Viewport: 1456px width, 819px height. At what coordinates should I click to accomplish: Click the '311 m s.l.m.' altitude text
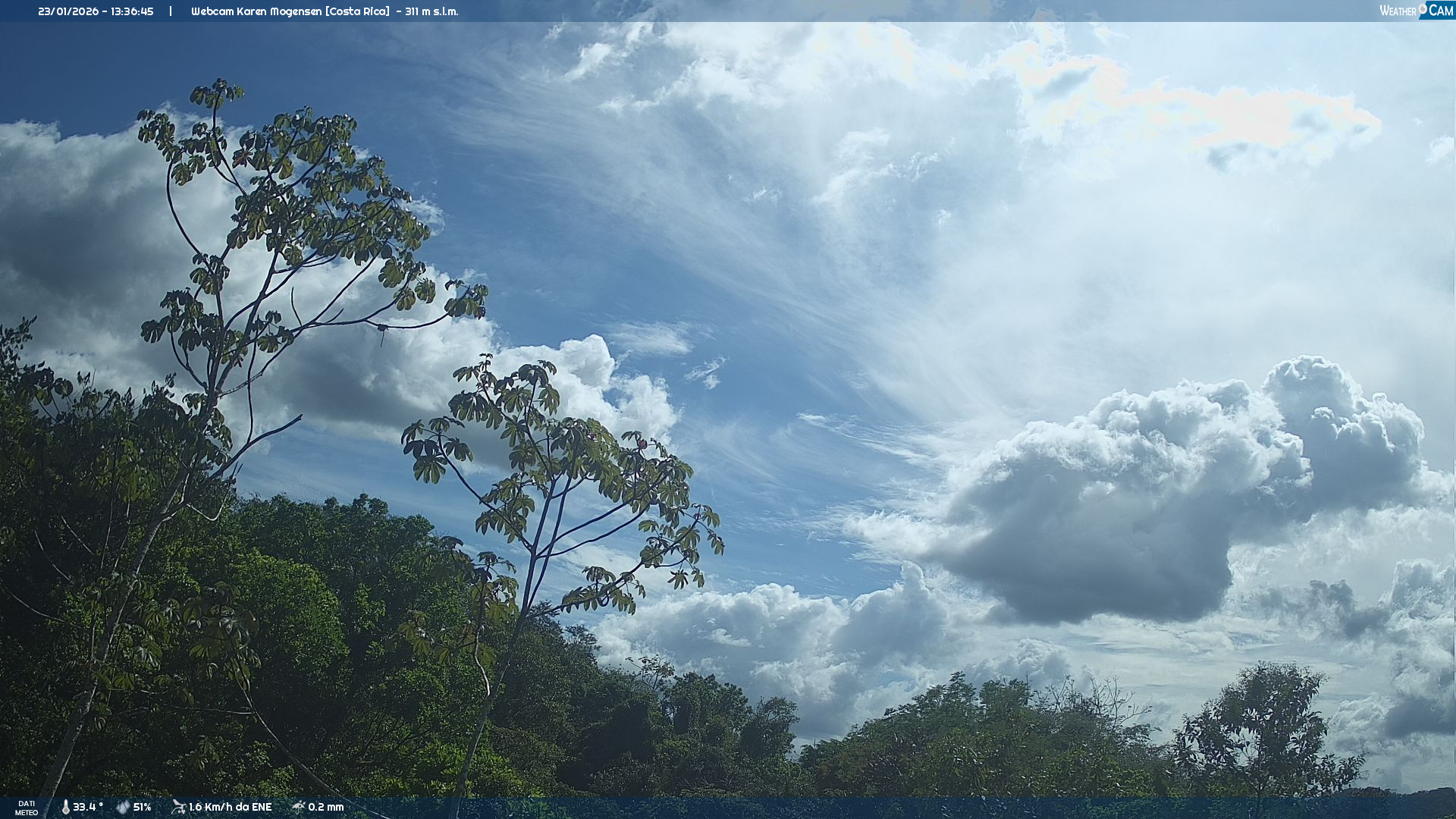click(431, 11)
